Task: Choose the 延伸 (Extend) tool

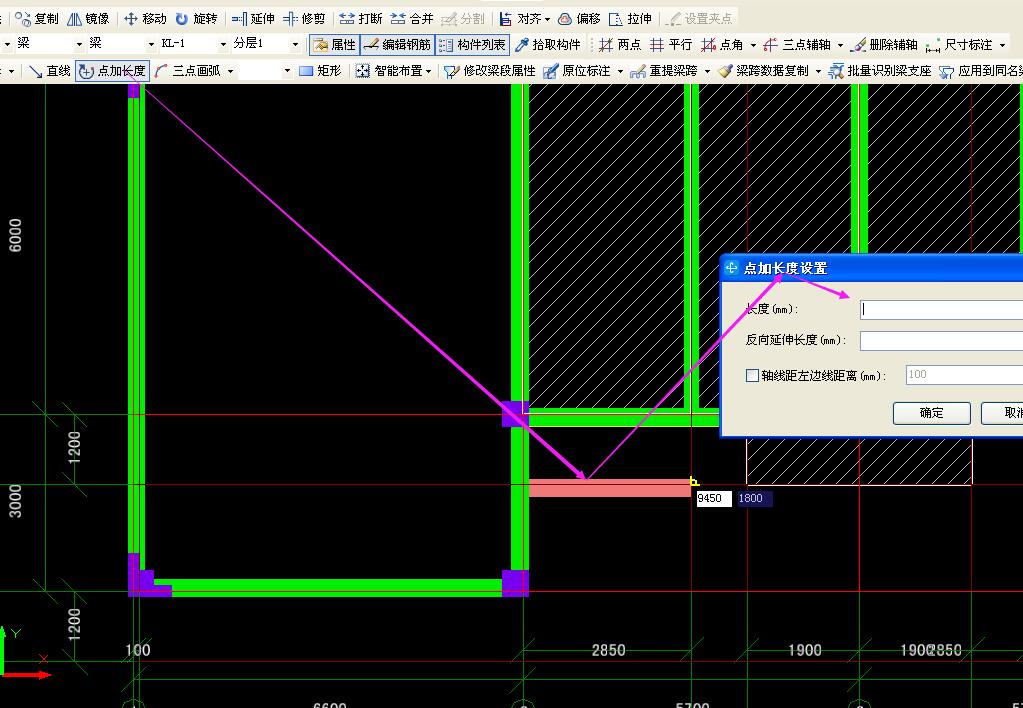Action: [253, 19]
